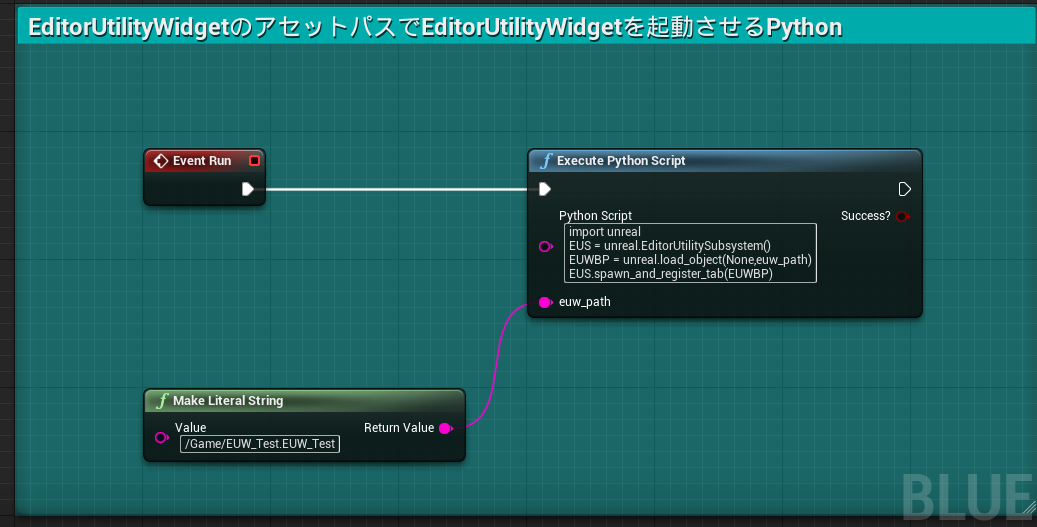Screen dimensions: 1037x527
Task: Click the Success? boolean output pin
Action: [903, 216]
